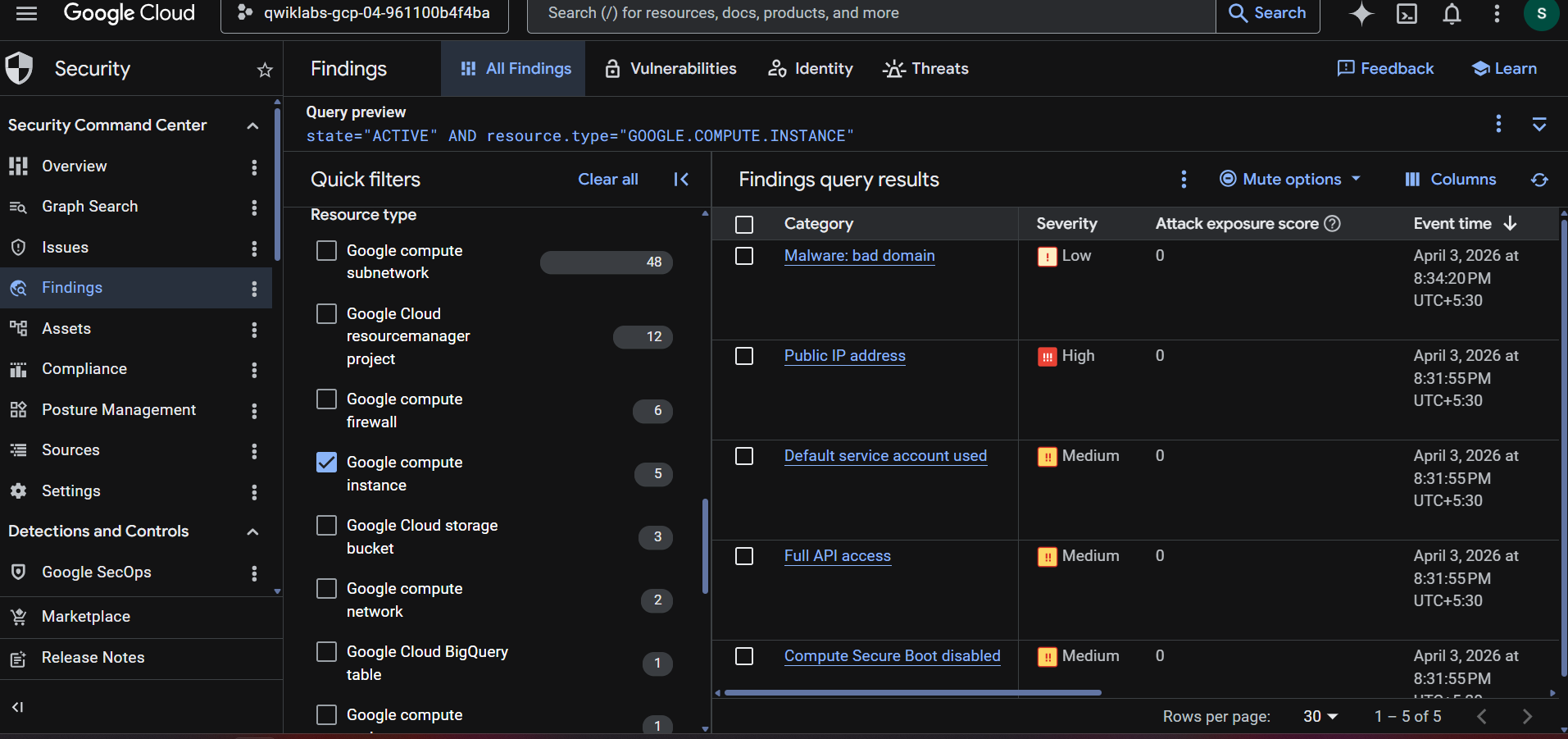This screenshot has width=1568, height=739.
Task: Send Feedback from the header
Action: (x=1385, y=69)
